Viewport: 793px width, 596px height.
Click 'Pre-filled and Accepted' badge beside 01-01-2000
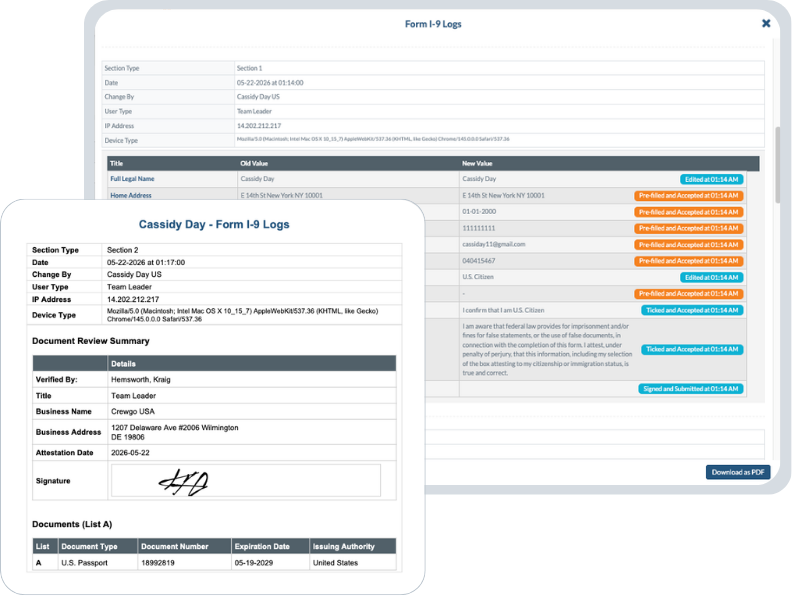[x=688, y=212]
